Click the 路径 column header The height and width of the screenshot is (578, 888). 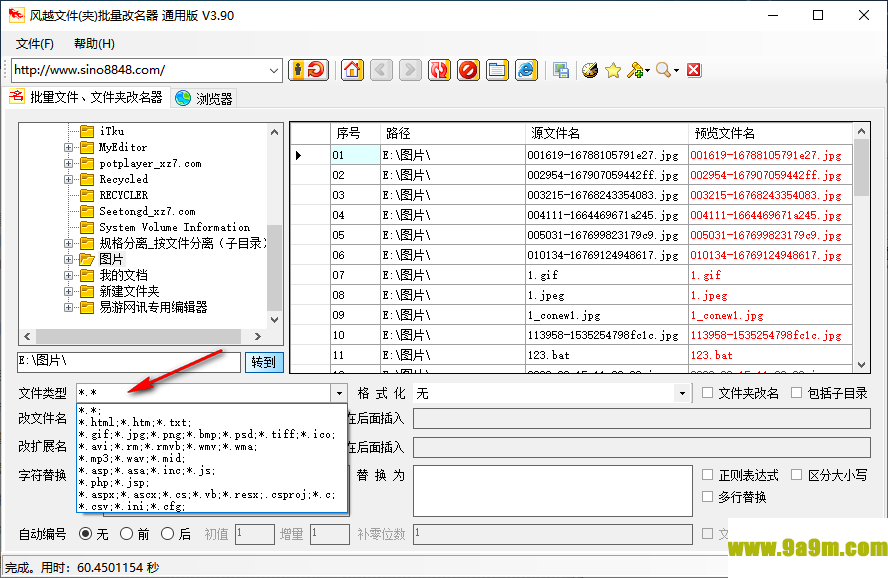pyautogui.click(x=452, y=133)
